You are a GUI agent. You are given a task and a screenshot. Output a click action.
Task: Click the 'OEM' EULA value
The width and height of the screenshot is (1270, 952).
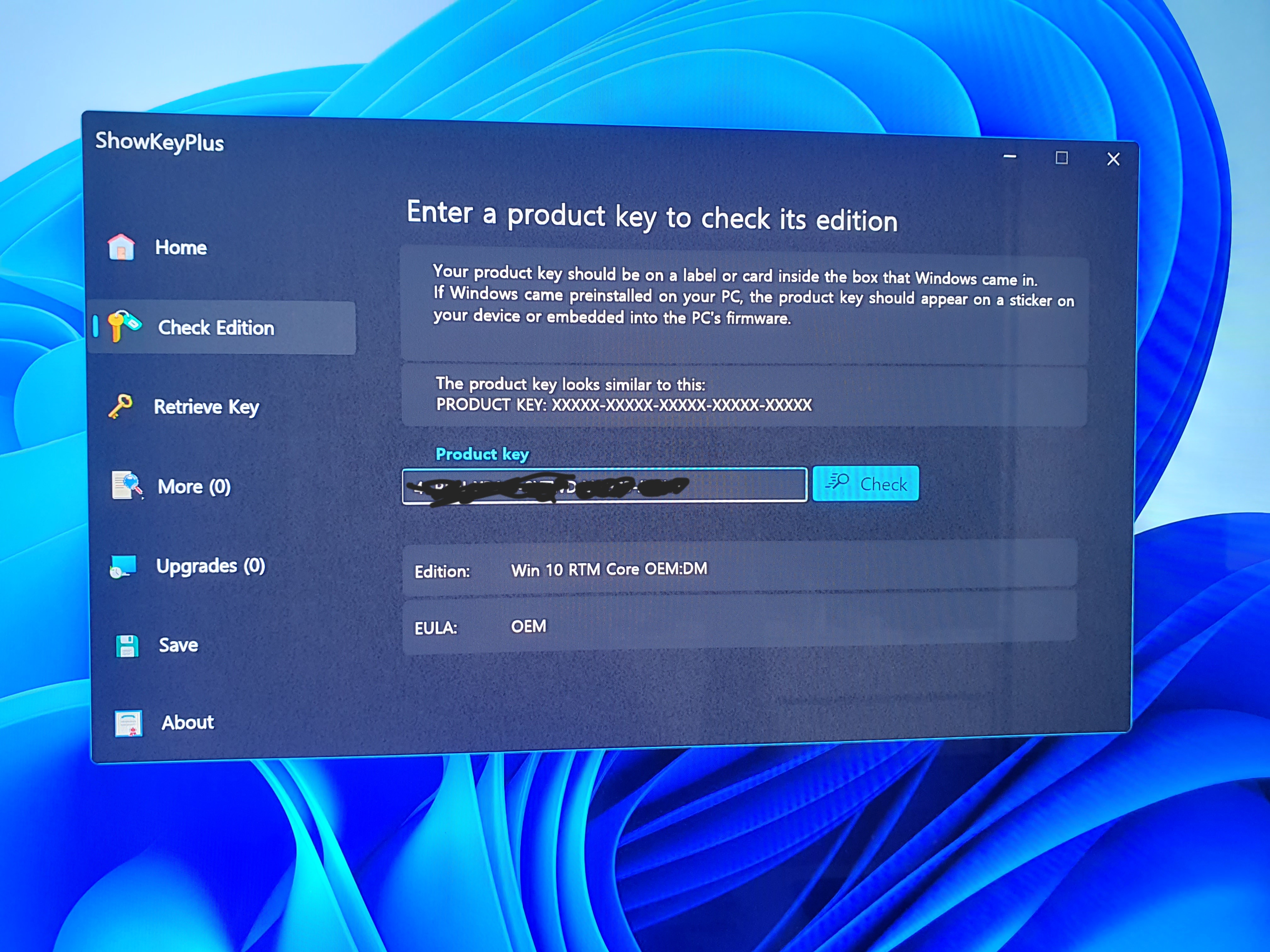pos(529,626)
